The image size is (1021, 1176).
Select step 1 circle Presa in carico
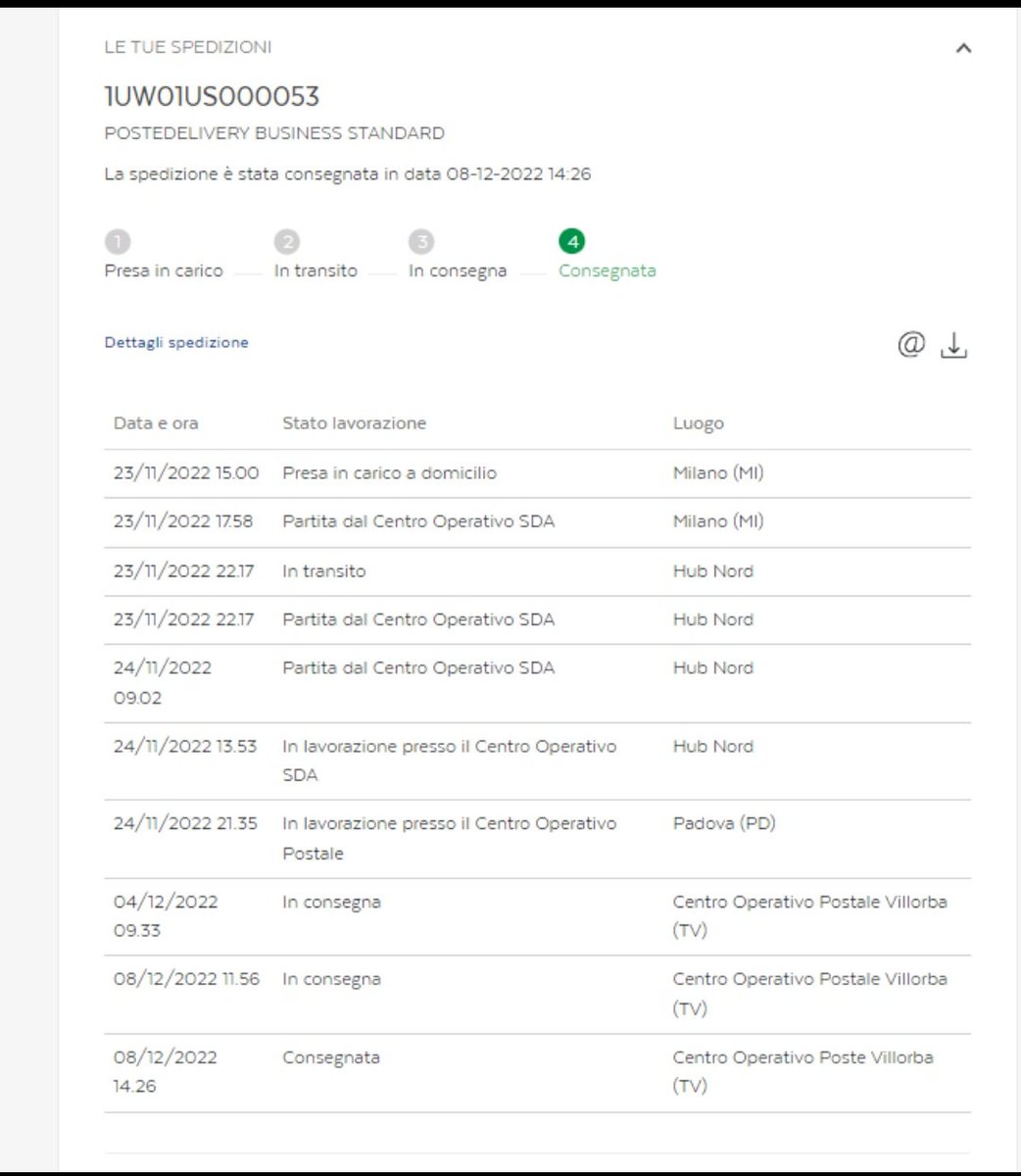click(x=118, y=241)
